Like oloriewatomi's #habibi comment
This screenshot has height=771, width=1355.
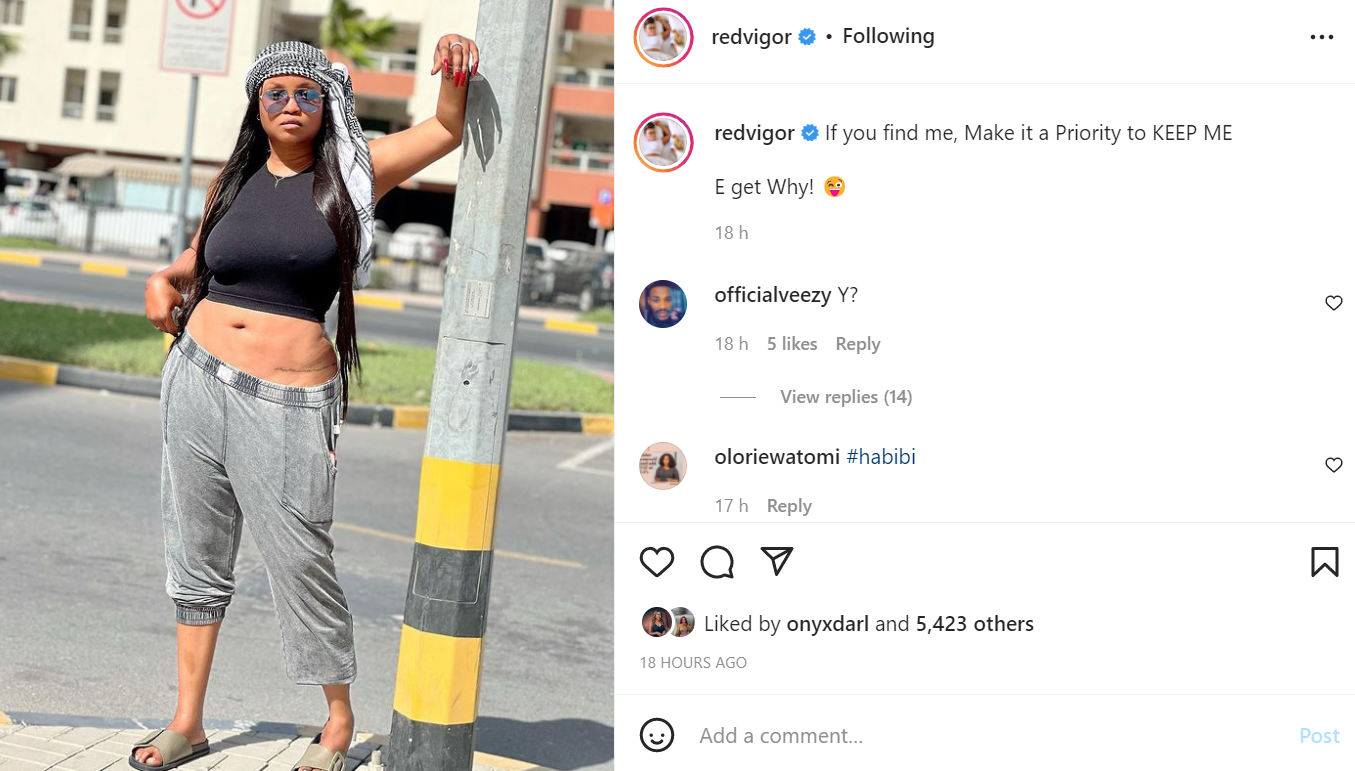coord(1334,465)
